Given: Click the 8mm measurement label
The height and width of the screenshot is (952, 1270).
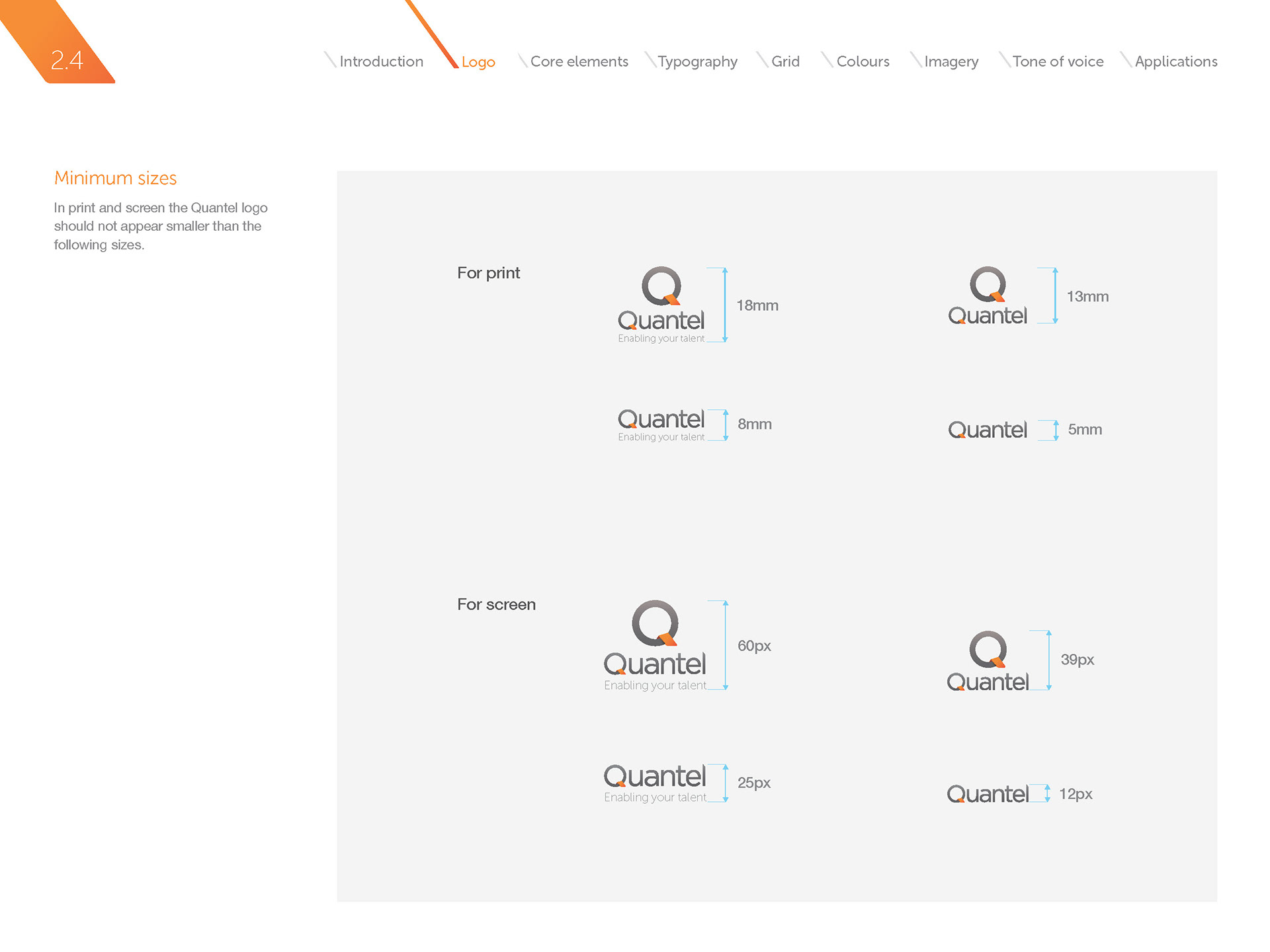Looking at the screenshot, I should (755, 424).
